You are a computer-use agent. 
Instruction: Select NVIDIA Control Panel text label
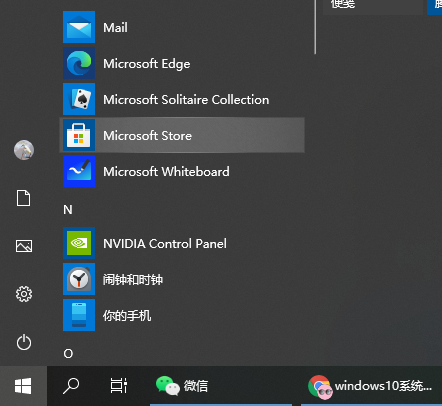(165, 244)
